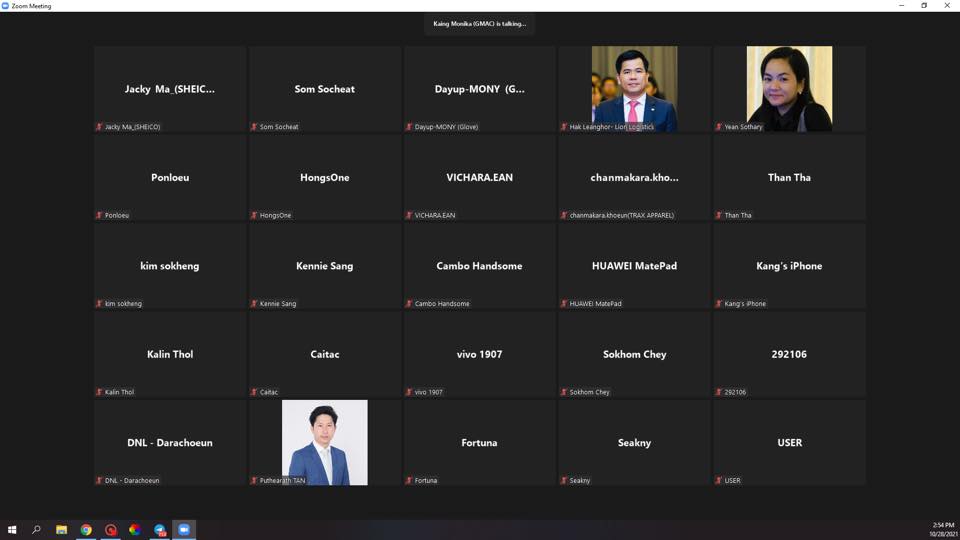
Task: Select the HUAWEI MatePad participant tile
Action: click(634, 265)
